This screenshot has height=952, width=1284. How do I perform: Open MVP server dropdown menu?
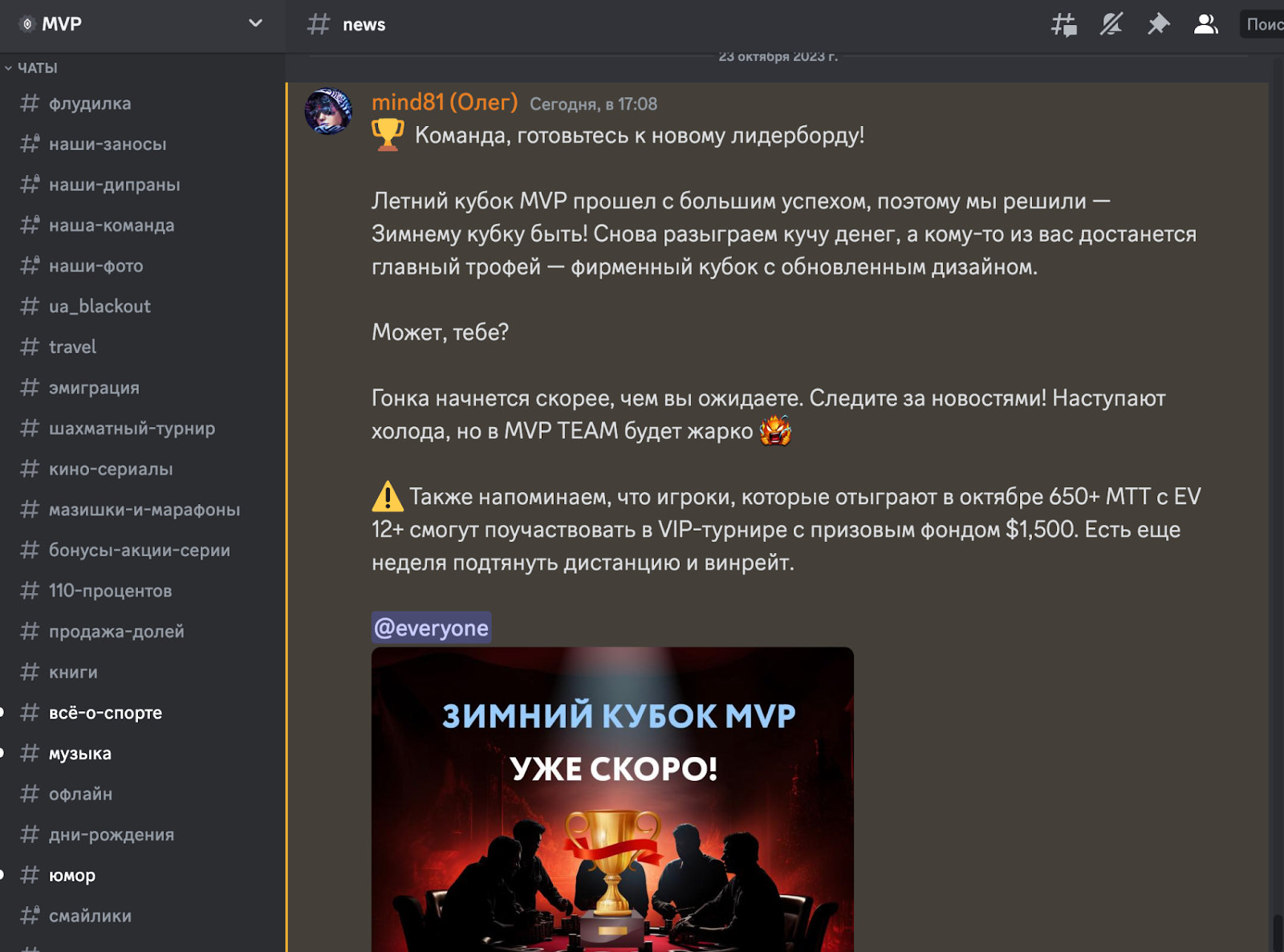click(x=255, y=23)
